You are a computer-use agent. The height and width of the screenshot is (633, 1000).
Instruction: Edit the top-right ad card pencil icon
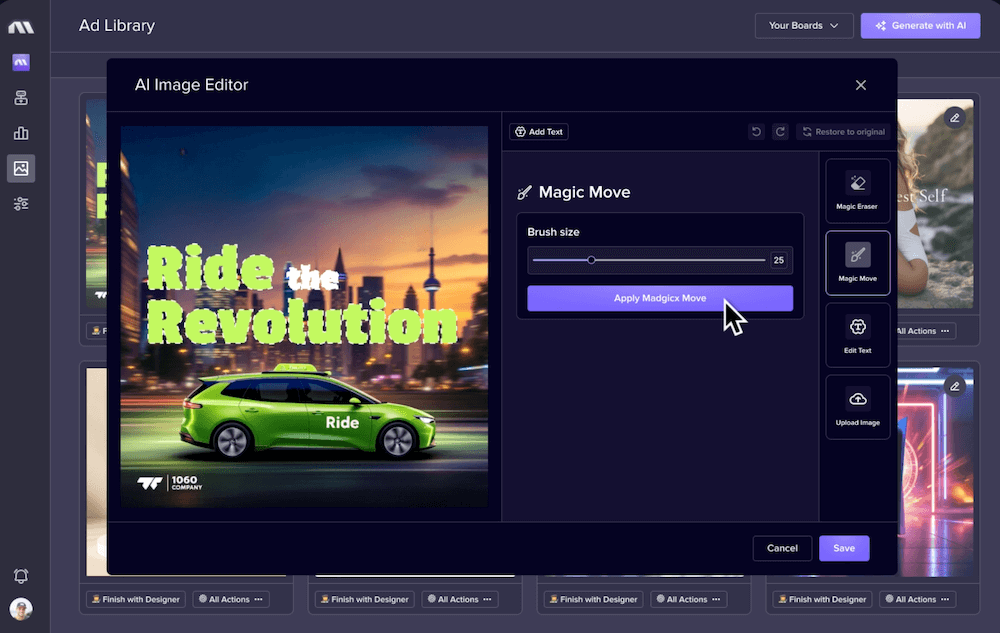[x=955, y=118]
